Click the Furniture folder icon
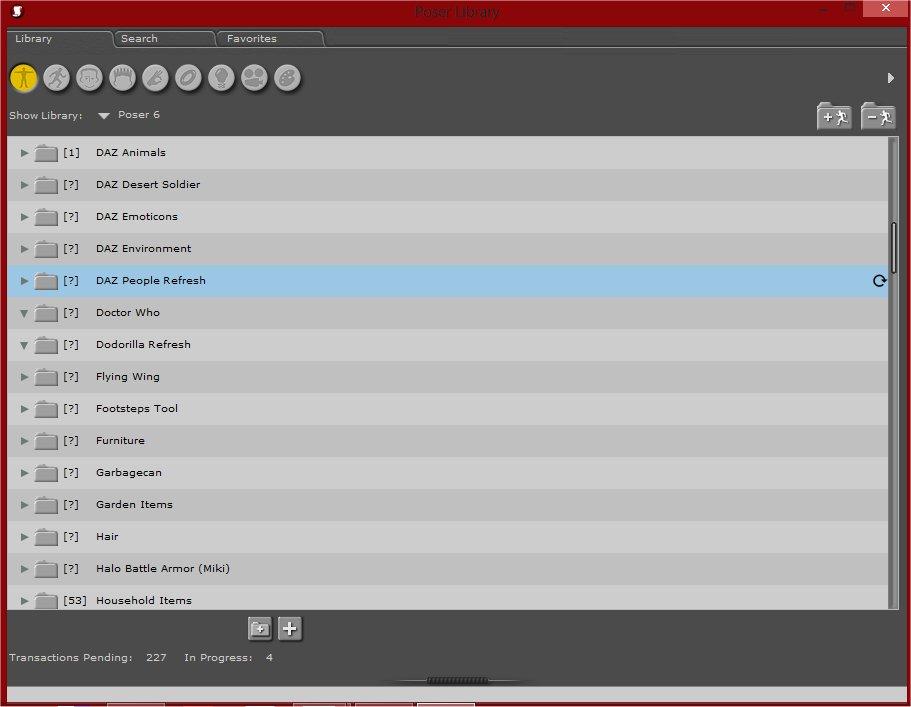Screen dimensions: 911x707 [x=46, y=442]
